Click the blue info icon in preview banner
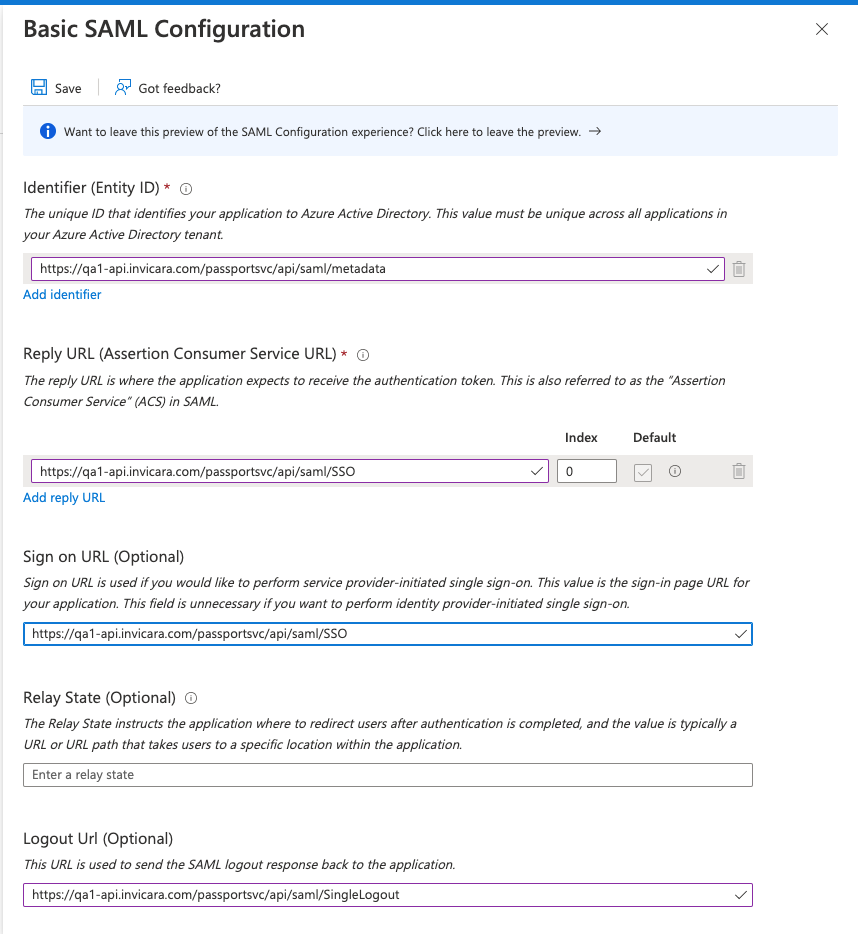Image resolution: width=858 pixels, height=934 pixels. pos(47,132)
